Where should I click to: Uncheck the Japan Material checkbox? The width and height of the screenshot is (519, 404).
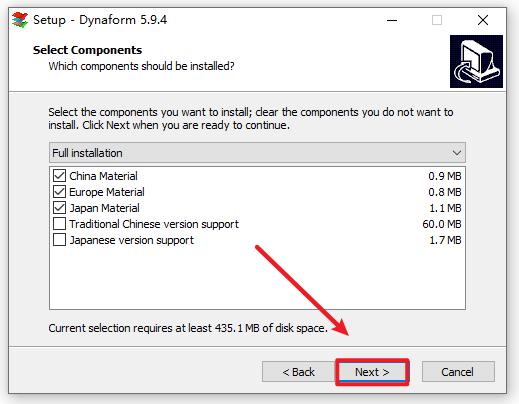pos(59,208)
